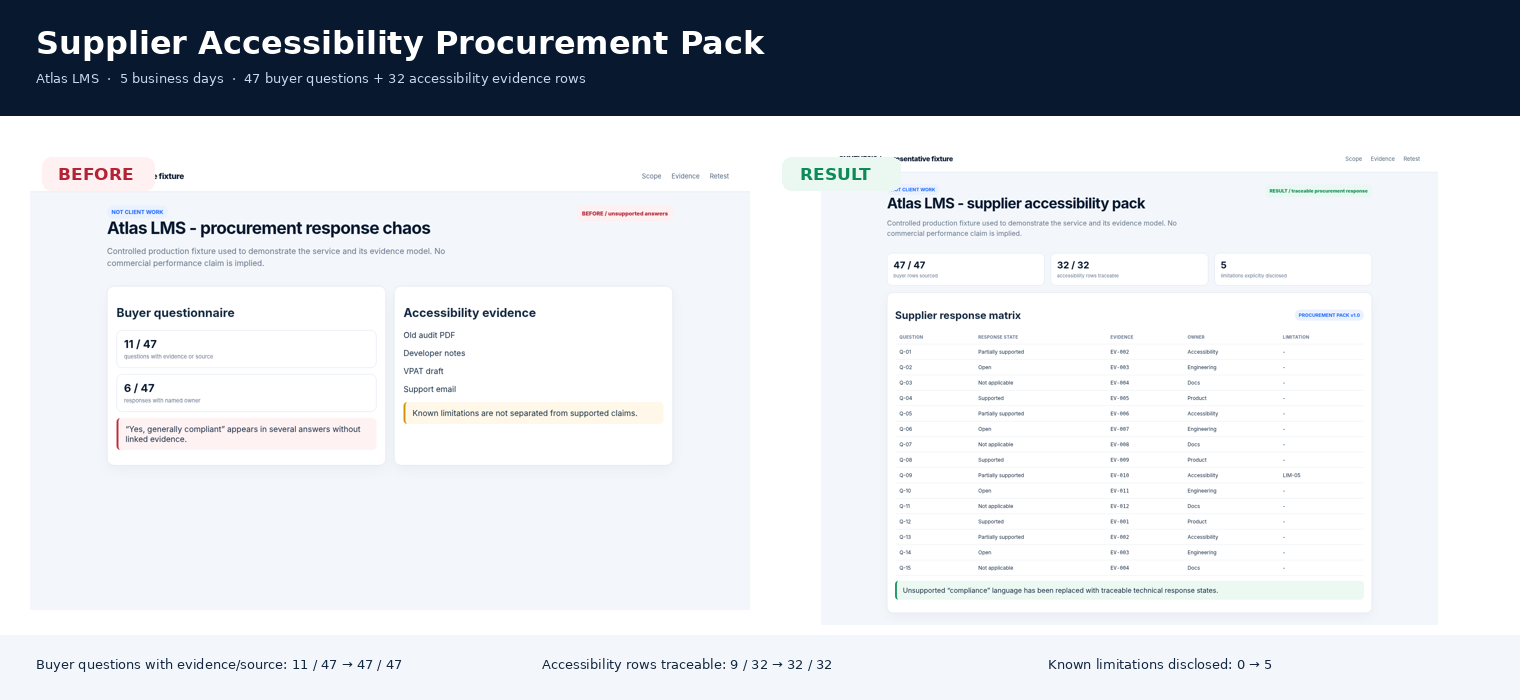Open Scope link in the Result panel
Image resolution: width=1520 pixels, height=700 pixels.
1353,159
